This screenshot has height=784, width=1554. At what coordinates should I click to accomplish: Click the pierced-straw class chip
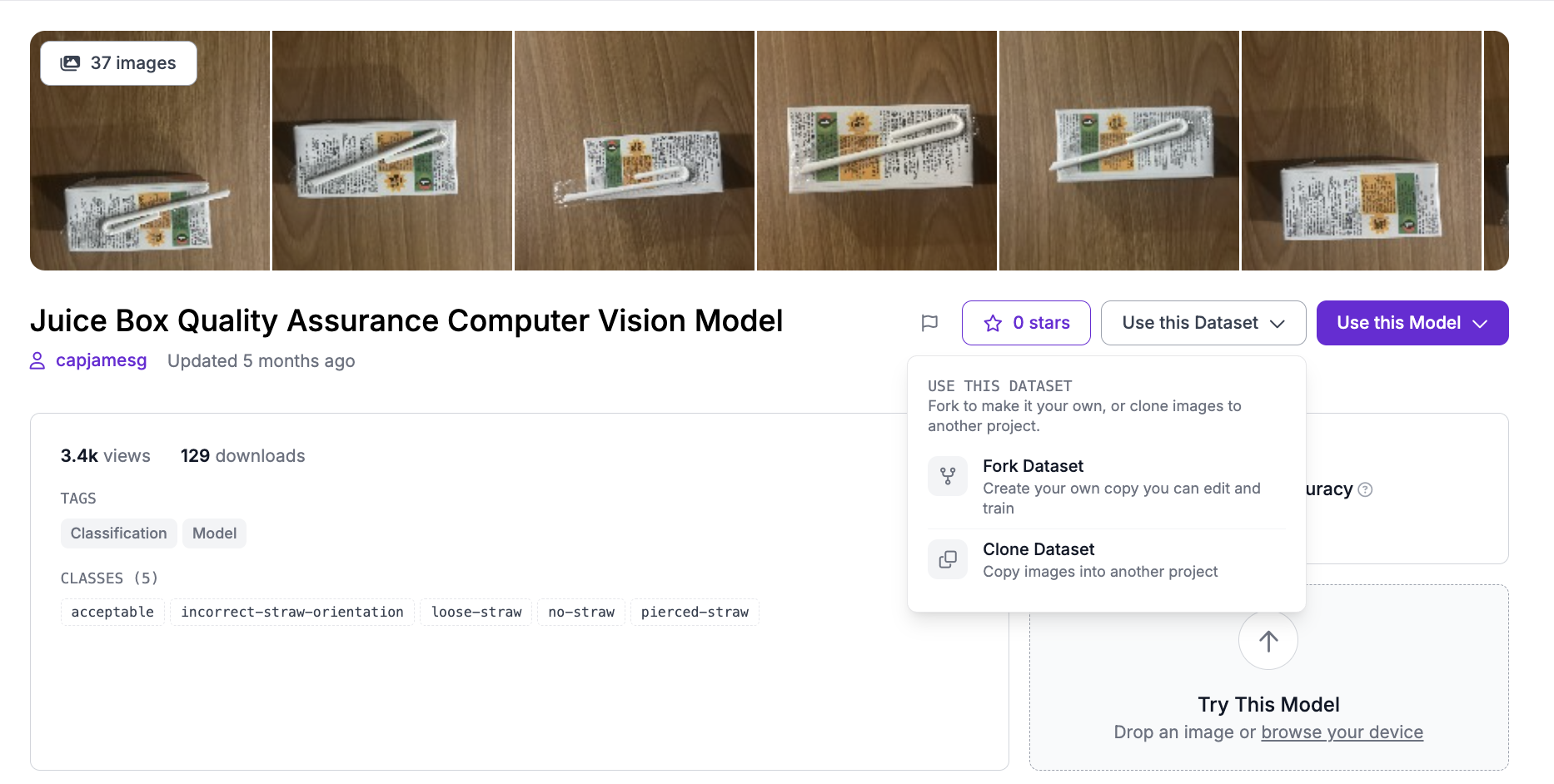tap(695, 612)
